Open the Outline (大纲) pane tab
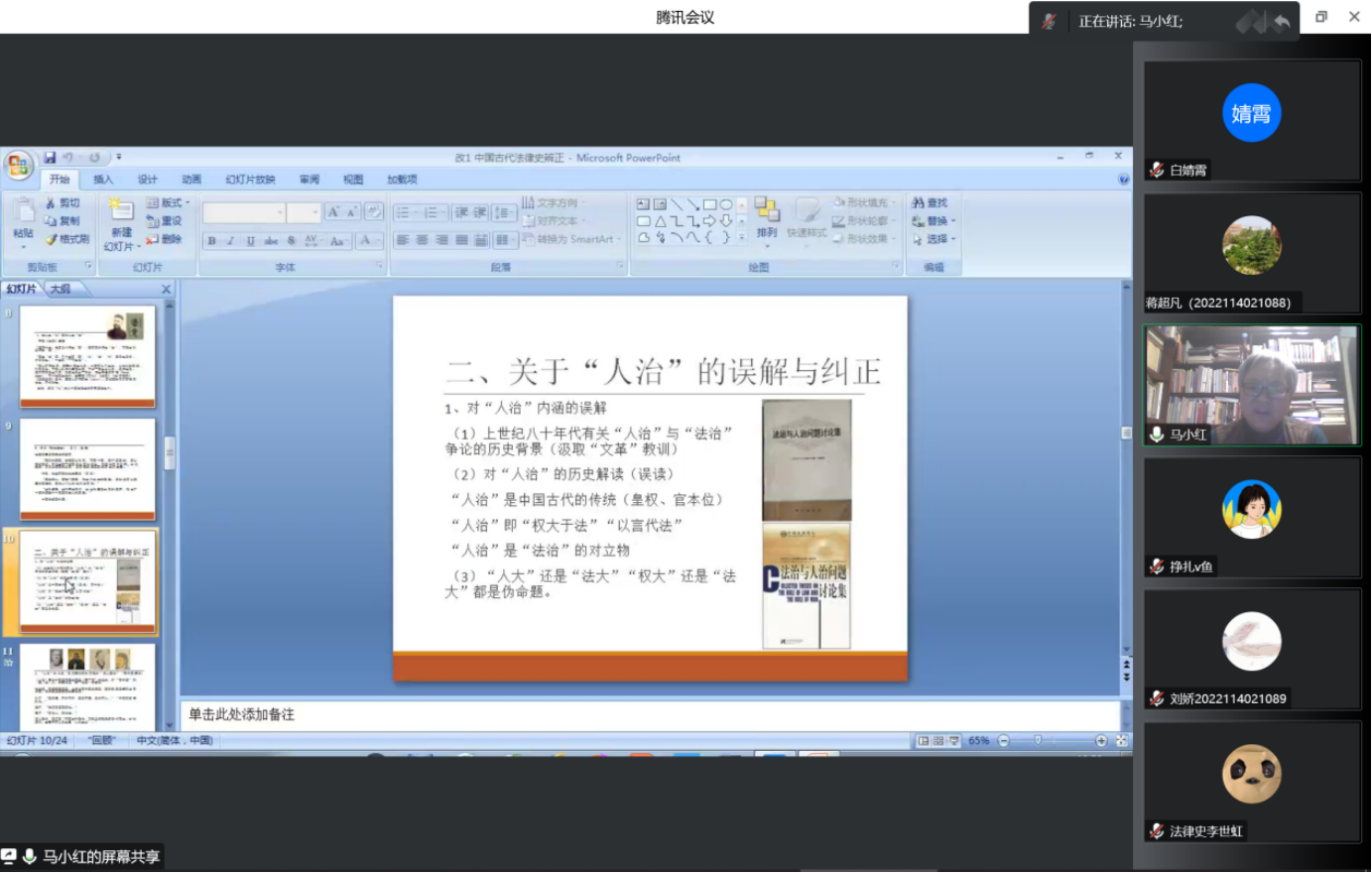The image size is (1372, 873). click(x=61, y=289)
